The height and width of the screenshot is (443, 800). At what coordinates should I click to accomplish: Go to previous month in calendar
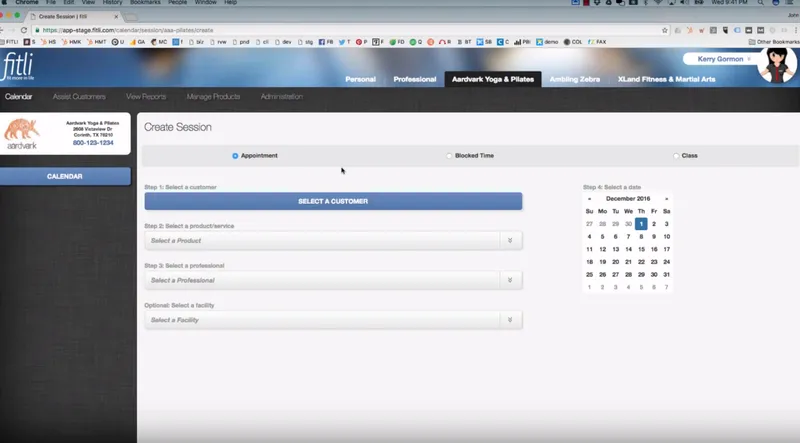point(589,199)
